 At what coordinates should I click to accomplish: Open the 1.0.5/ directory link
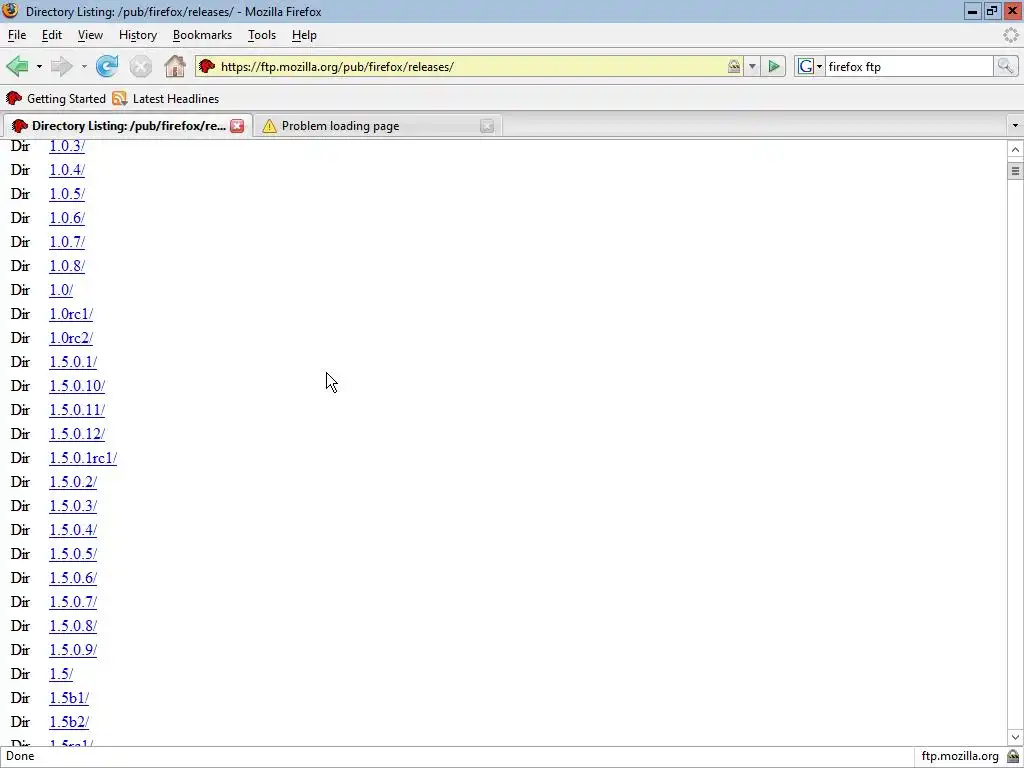click(x=67, y=194)
